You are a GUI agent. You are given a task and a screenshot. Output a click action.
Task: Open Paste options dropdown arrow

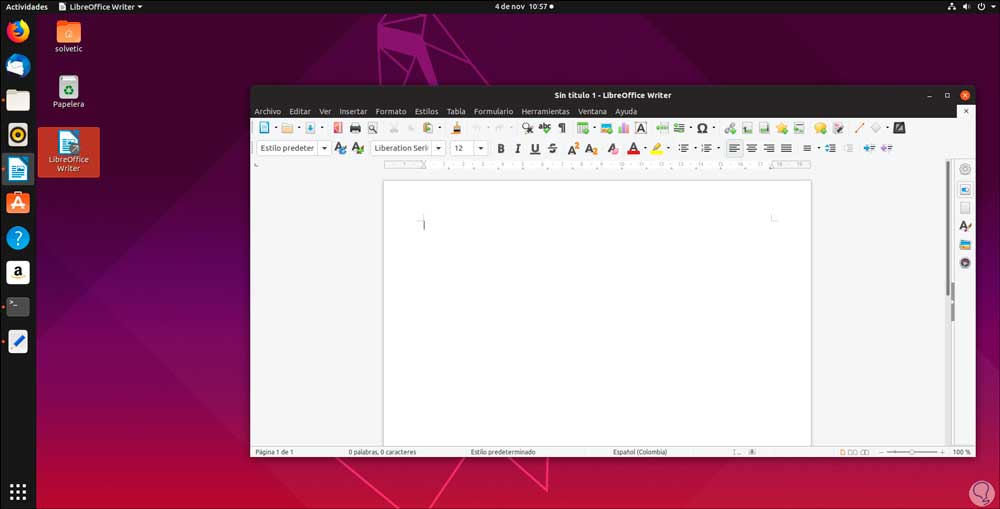pyautogui.click(x=439, y=128)
